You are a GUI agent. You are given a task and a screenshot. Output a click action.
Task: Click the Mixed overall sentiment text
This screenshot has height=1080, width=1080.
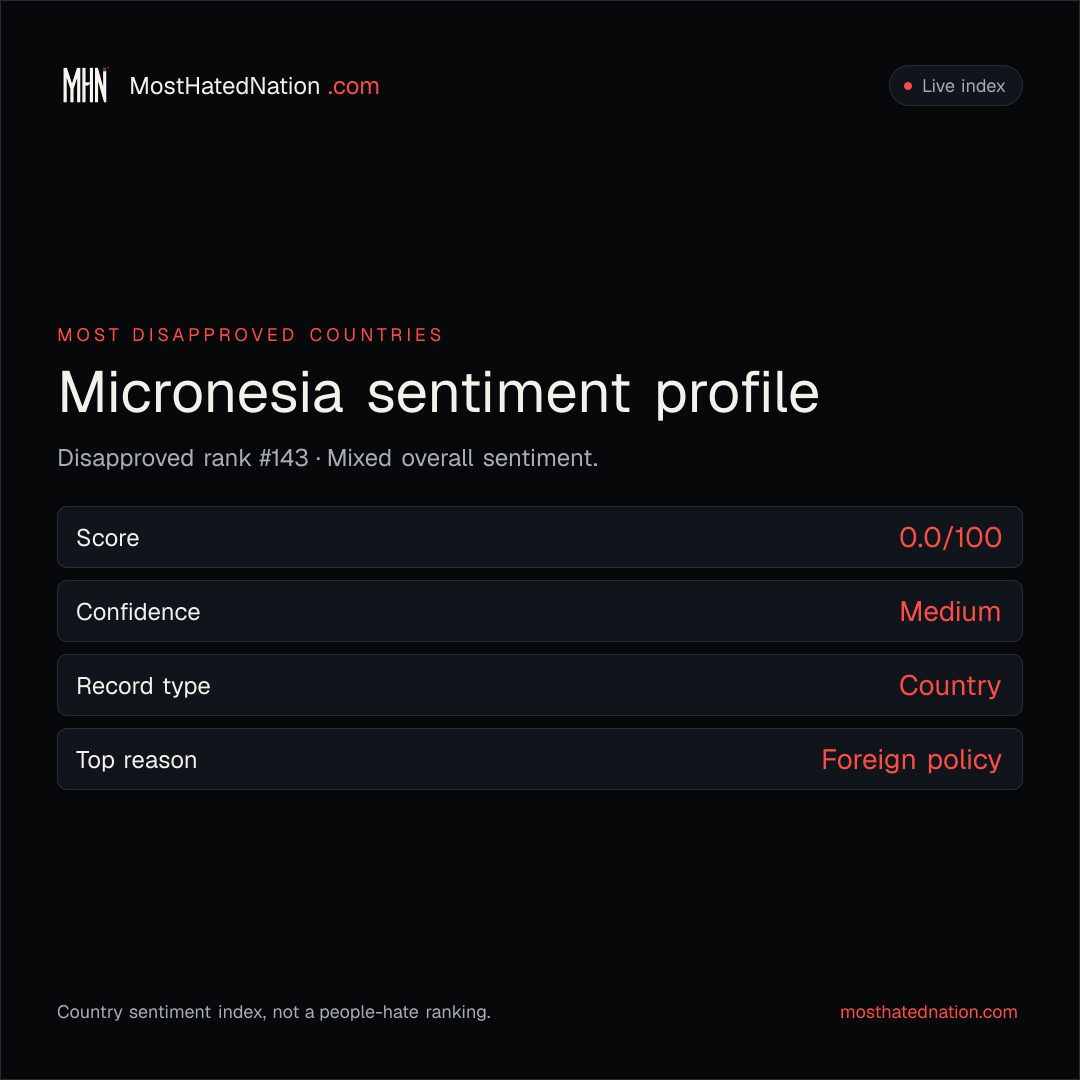pyautogui.click(x=462, y=458)
